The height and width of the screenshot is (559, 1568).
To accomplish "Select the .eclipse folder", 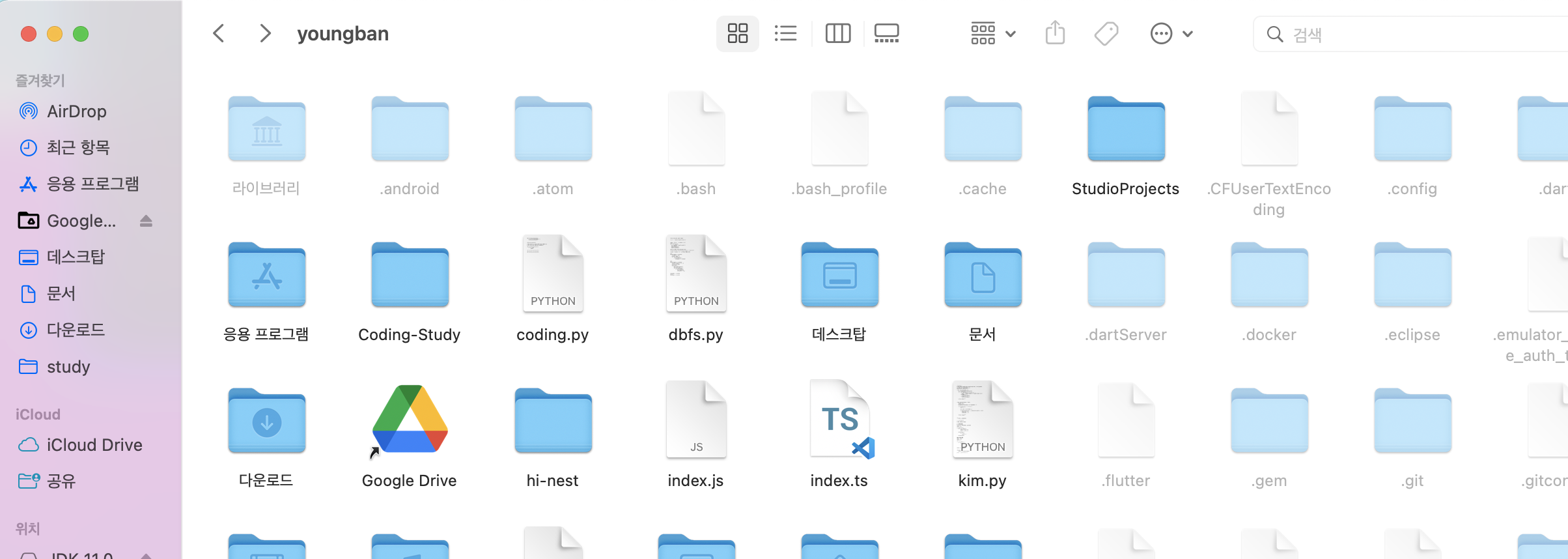I will point(1413,275).
